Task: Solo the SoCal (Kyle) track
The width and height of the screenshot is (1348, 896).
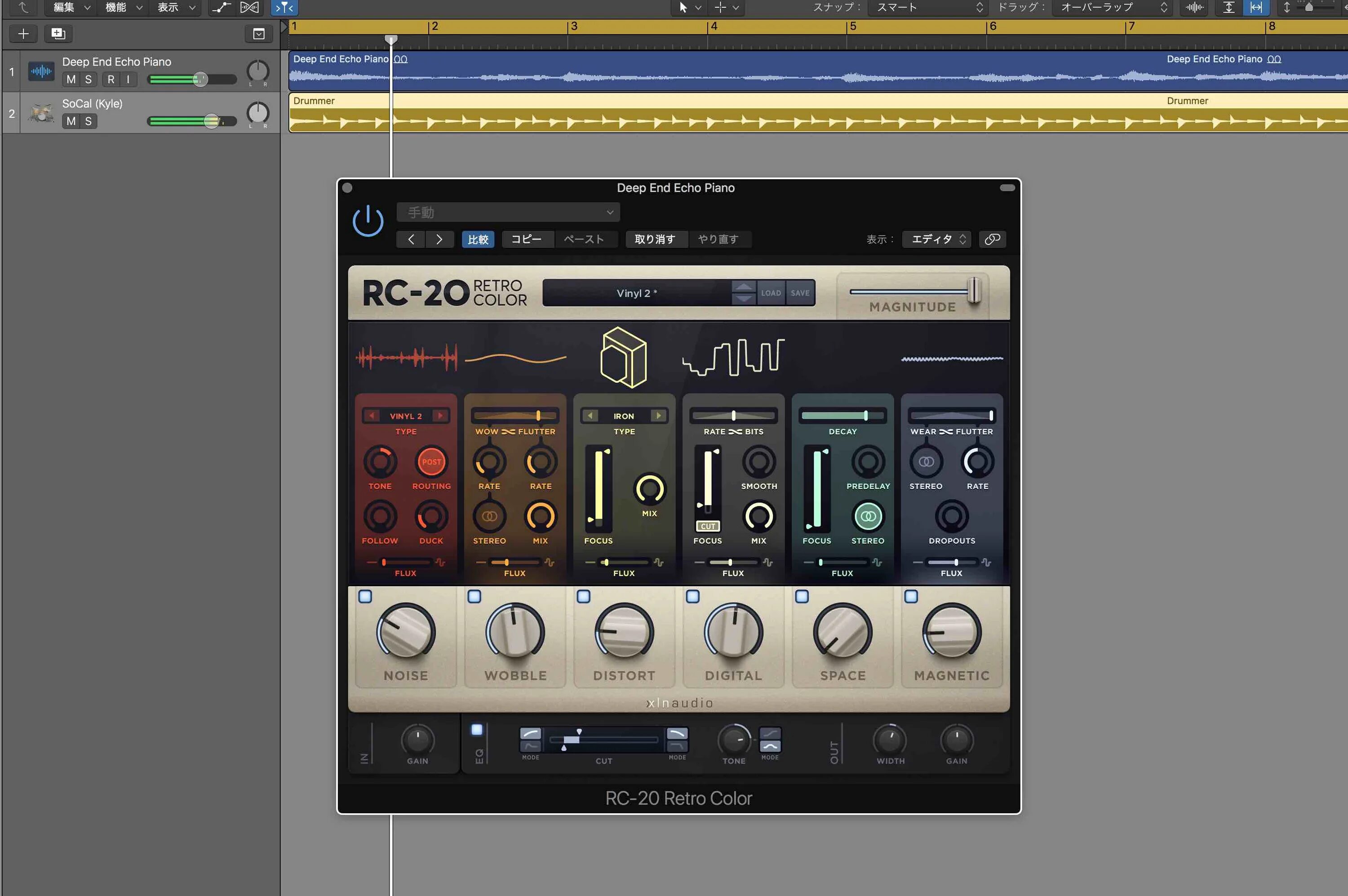Action: coord(88,121)
